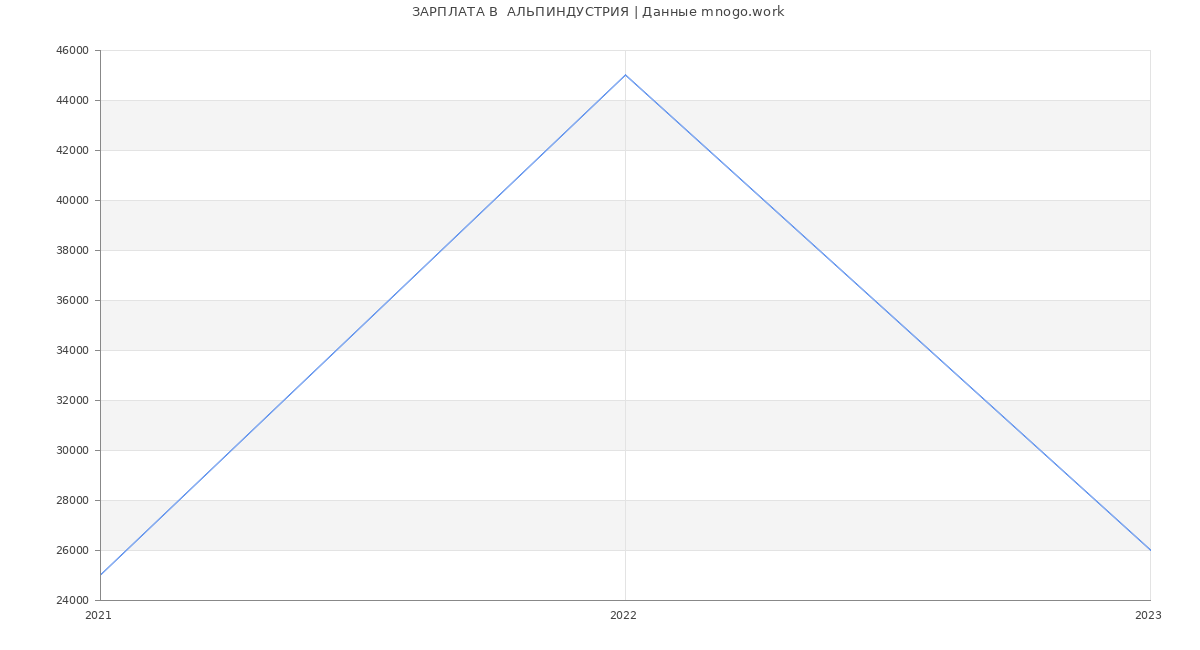Click the 28000 y-axis label
This screenshot has width=1200, height=650.
coord(72,501)
